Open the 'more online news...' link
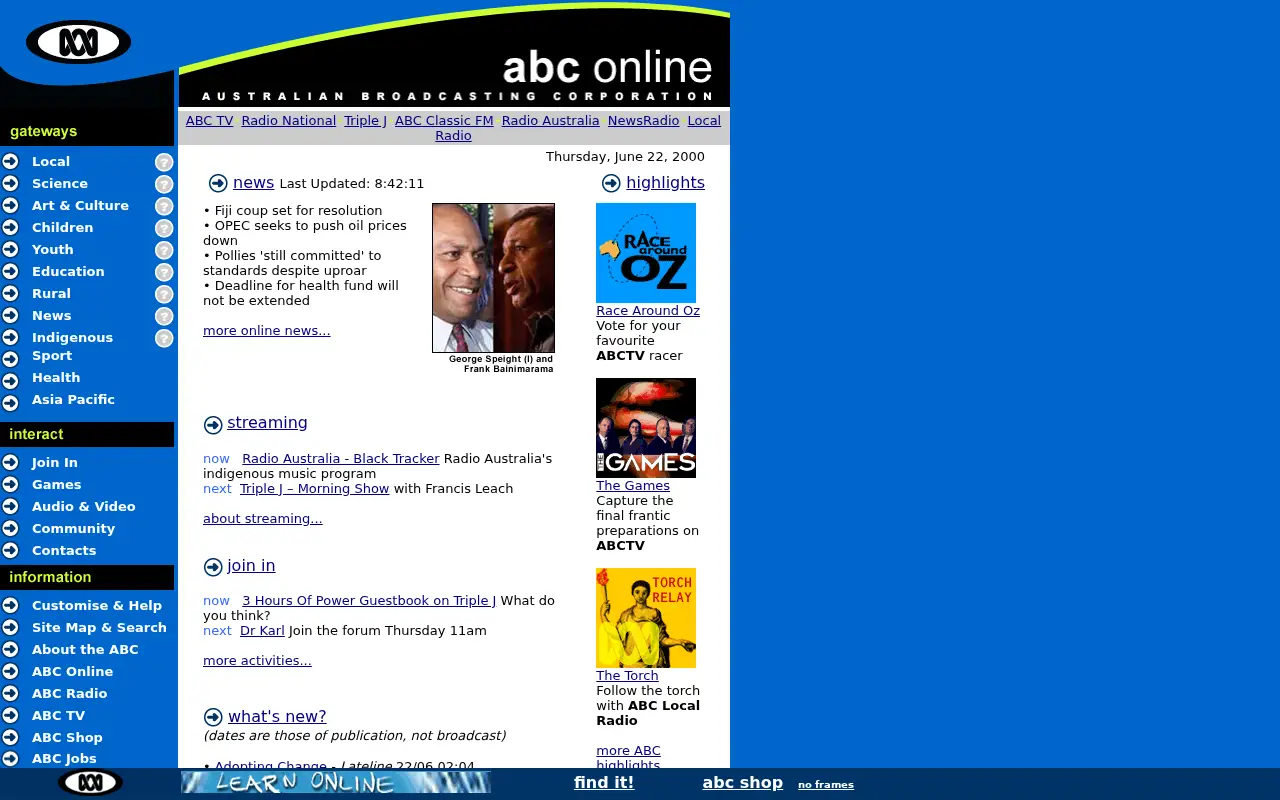The width and height of the screenshot is (1280, 800). coord(266,330)
